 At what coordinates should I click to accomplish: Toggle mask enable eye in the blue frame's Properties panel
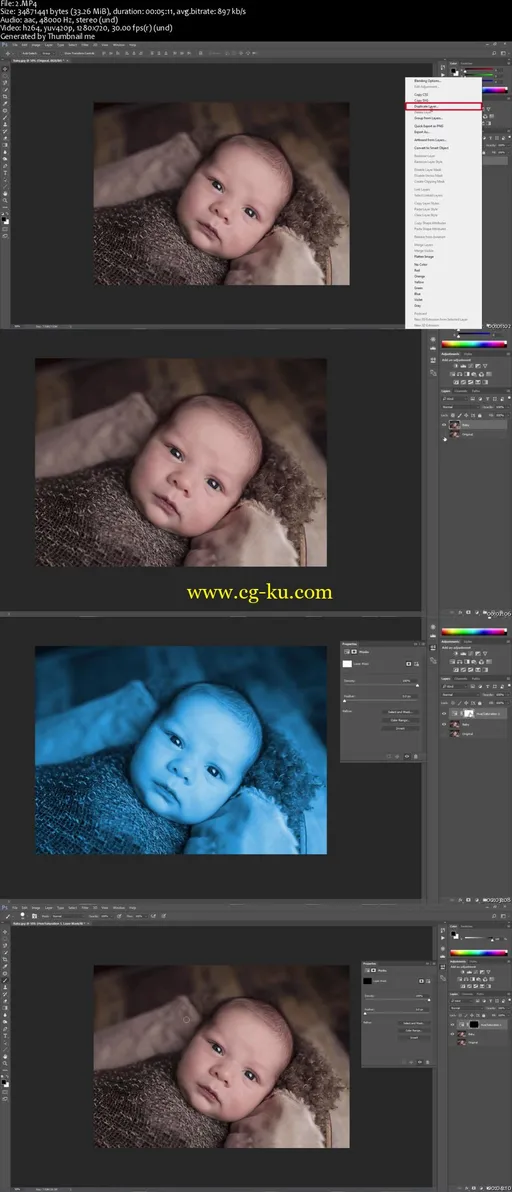[407, 756]
